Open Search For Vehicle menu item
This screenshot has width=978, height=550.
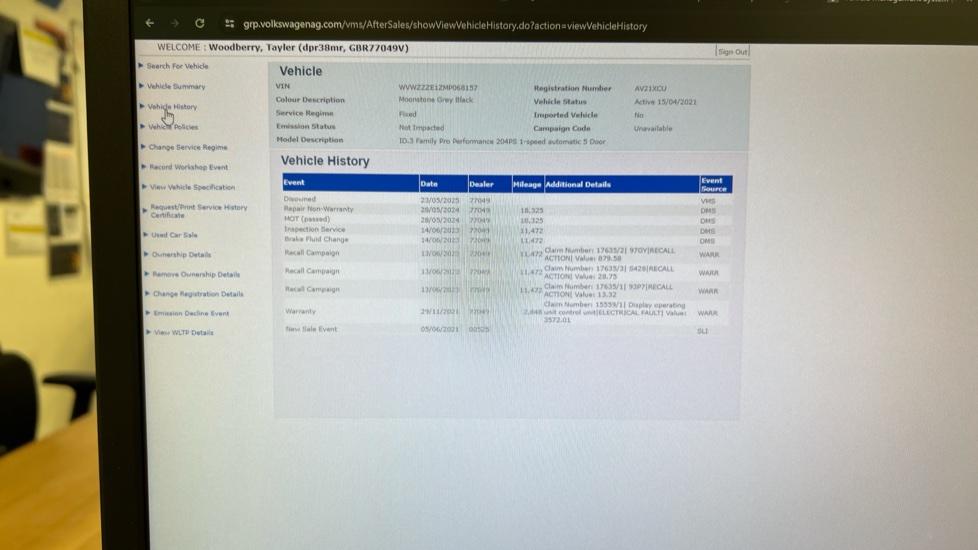pyautogui.click(x=178, y=66)
